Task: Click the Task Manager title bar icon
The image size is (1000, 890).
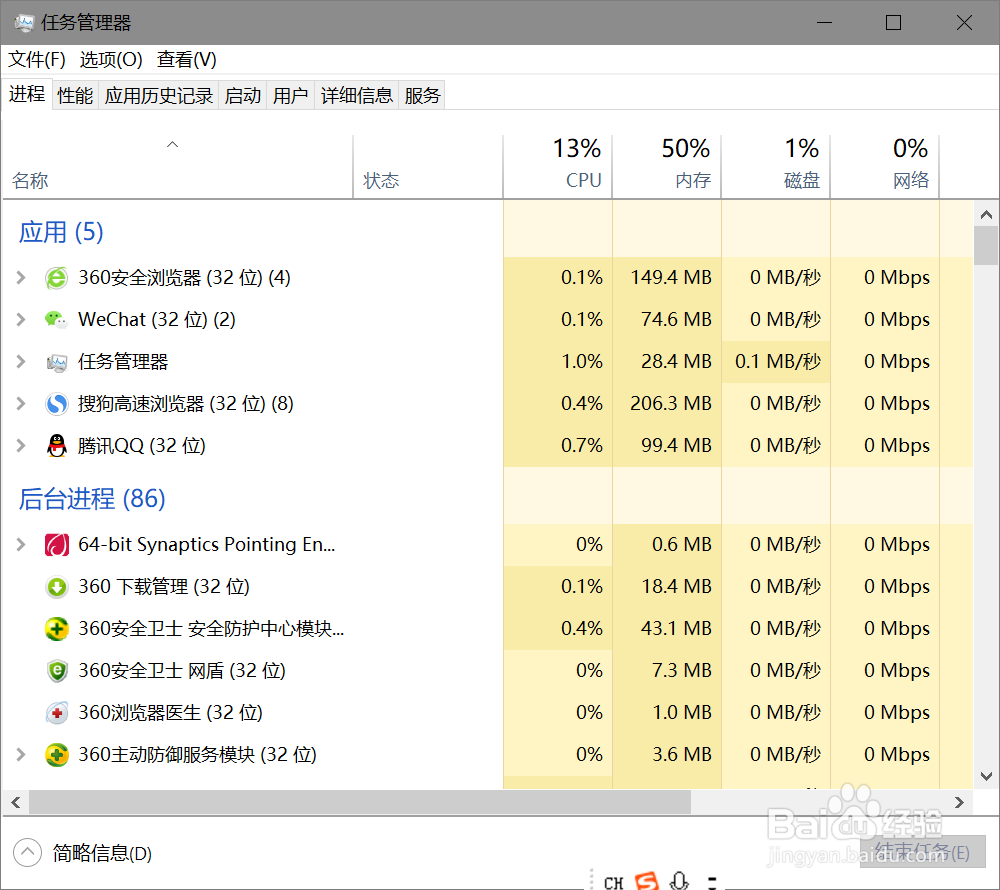Action: tap(24, 23)
